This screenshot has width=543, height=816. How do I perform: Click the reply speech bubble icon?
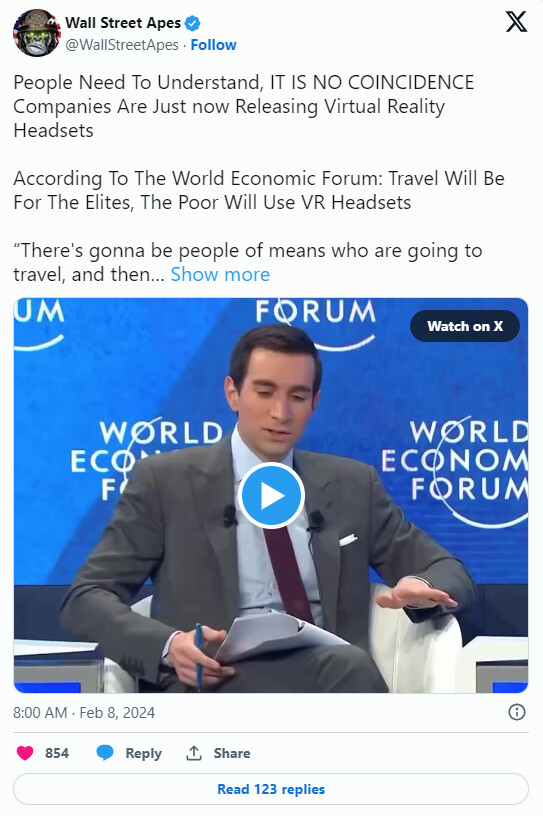105,753
